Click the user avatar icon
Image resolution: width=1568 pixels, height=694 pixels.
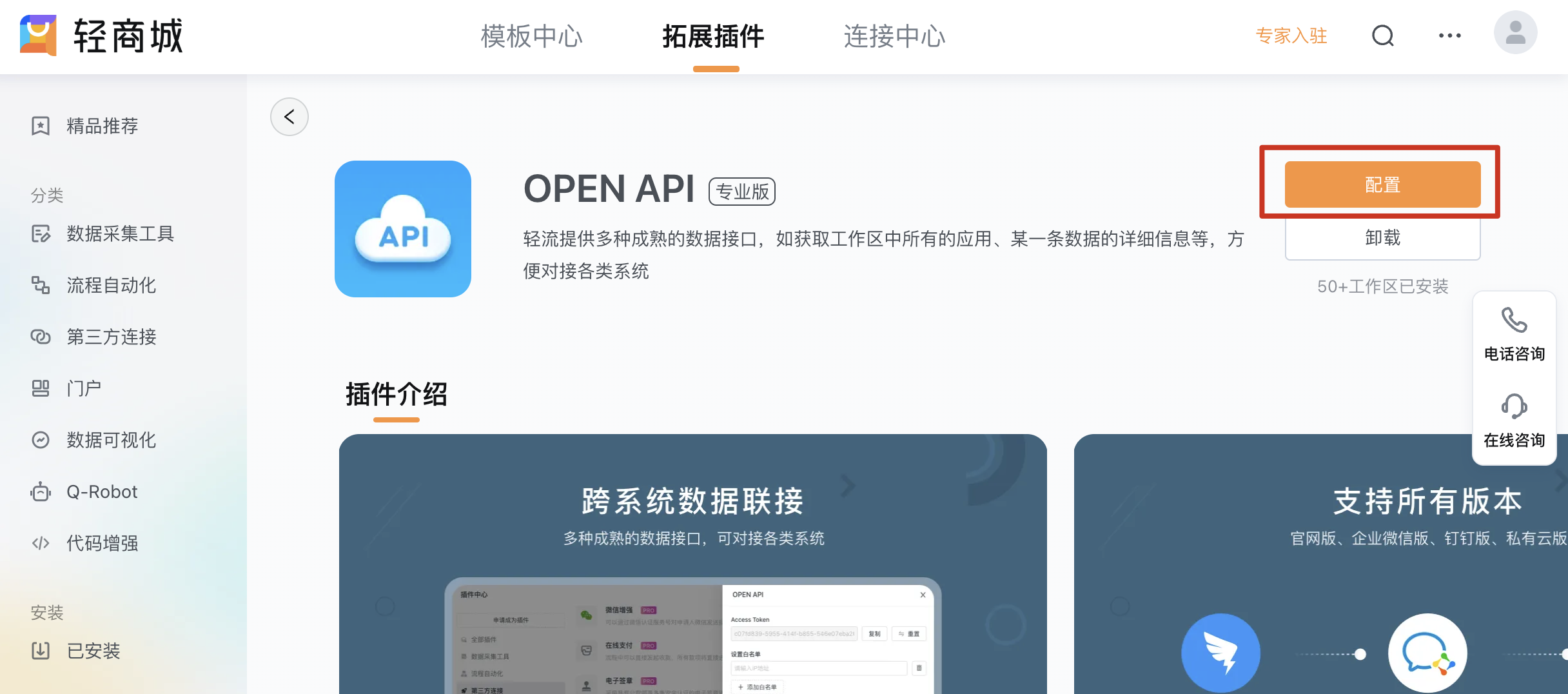tap(1516, 33)
